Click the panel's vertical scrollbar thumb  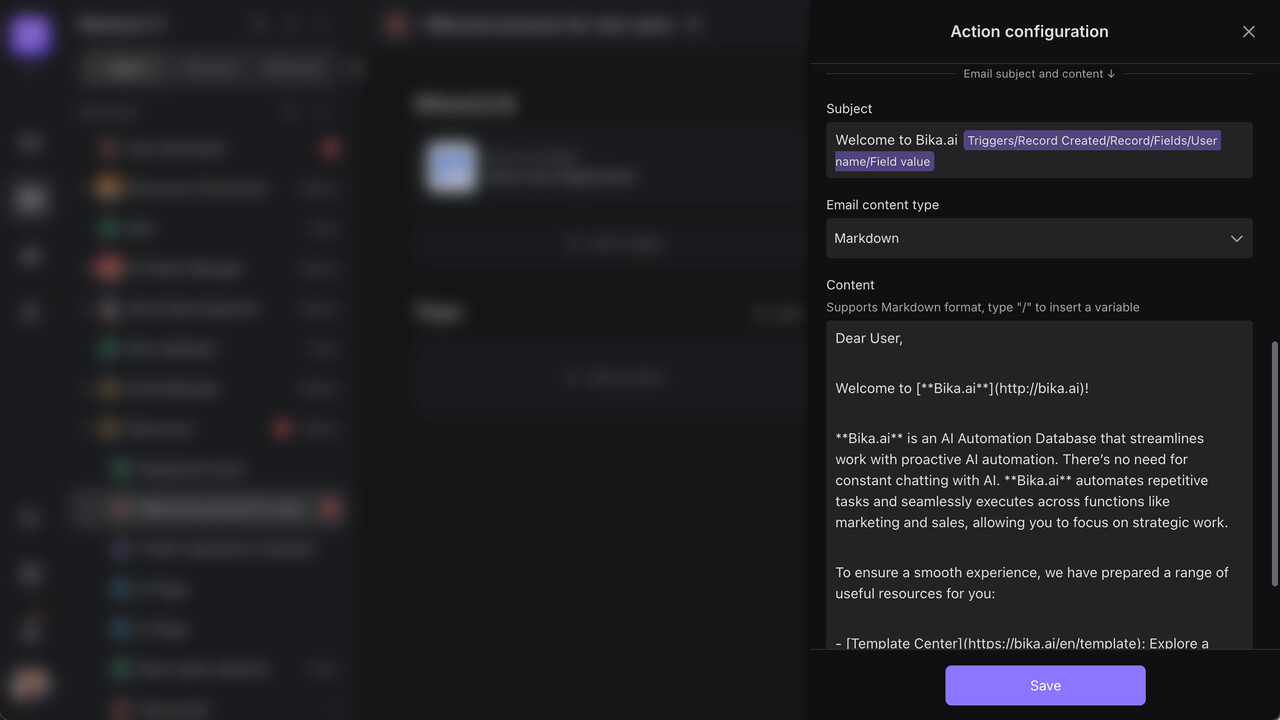pos(1274,460)
